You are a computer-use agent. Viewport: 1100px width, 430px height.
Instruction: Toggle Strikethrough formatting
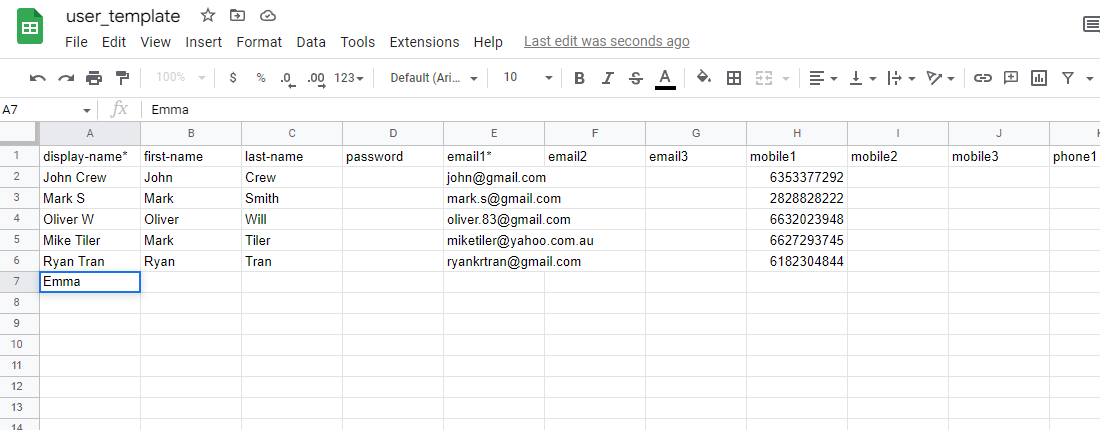tap(636, 78)
